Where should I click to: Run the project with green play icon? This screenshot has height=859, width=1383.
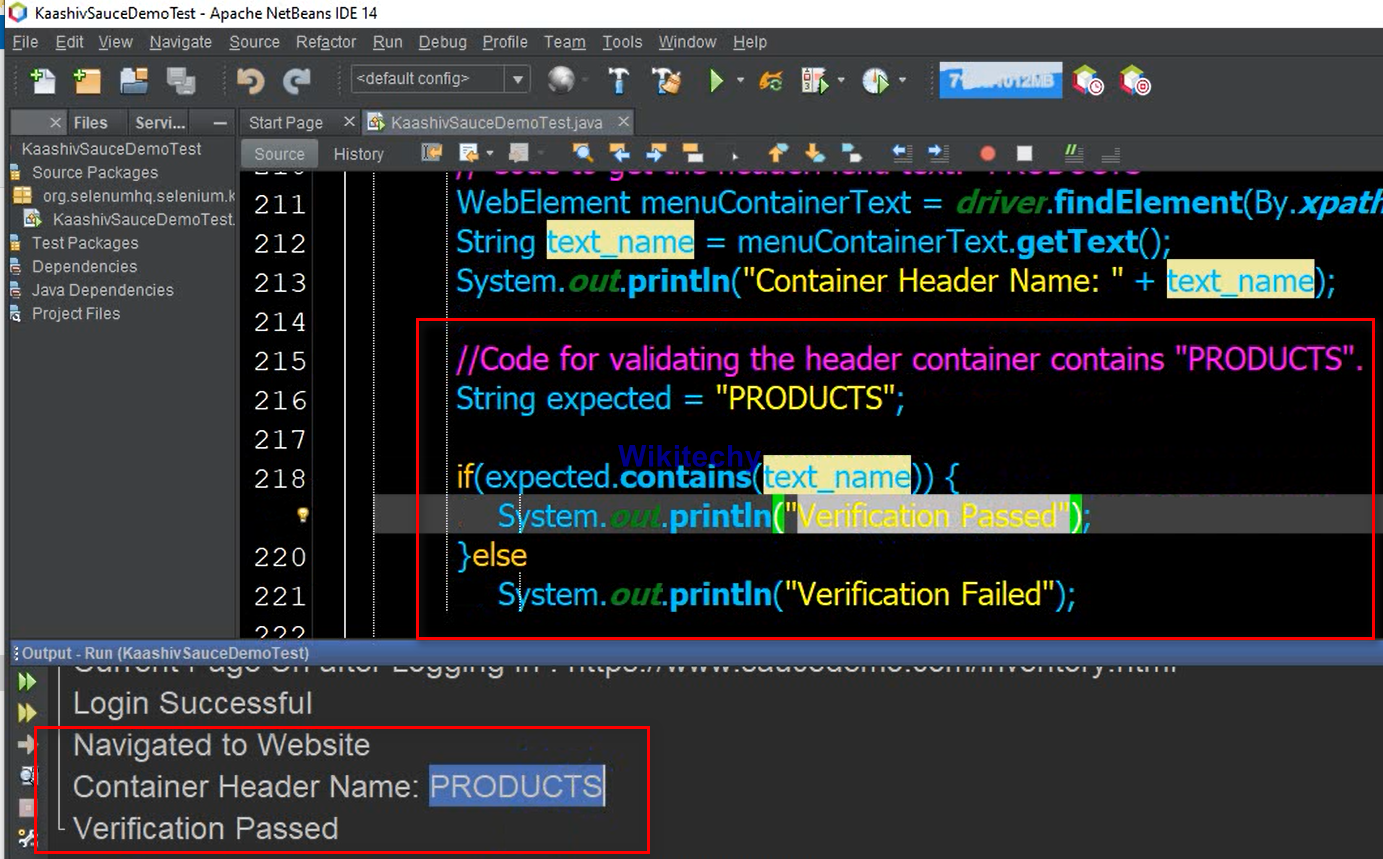point(715,80)
